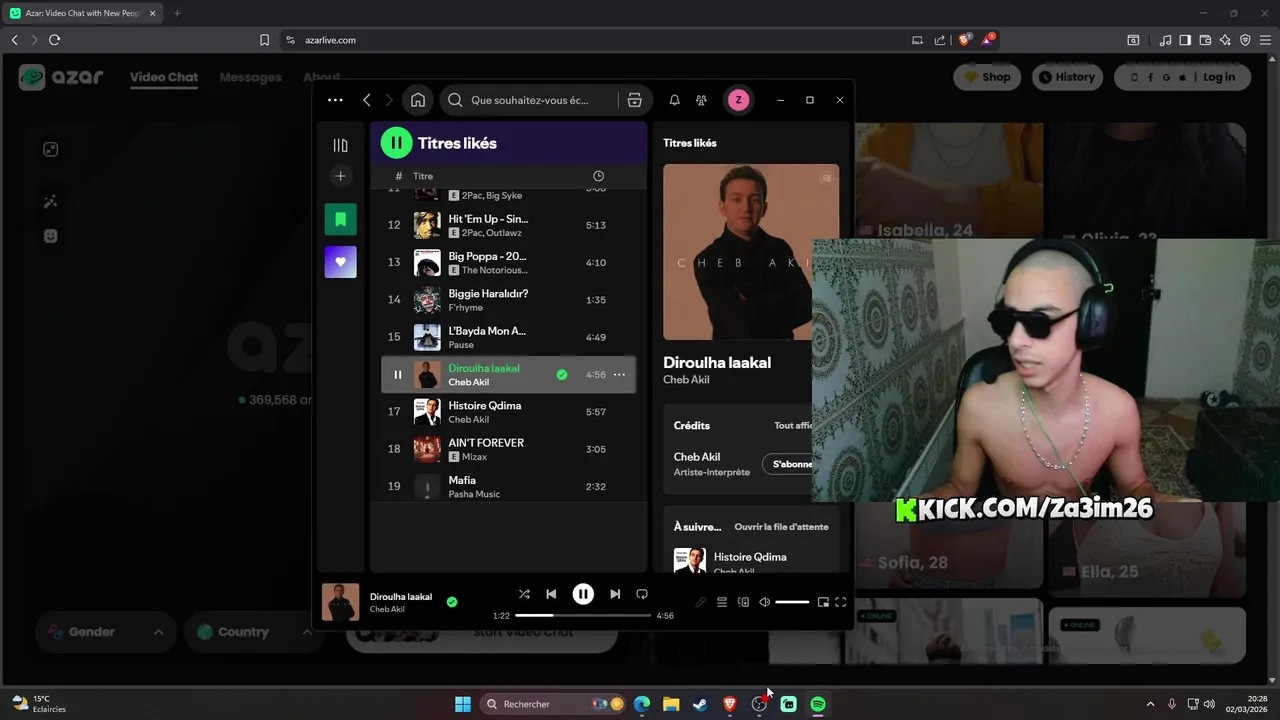Viewport: 1280px width, 720px height.
Task: Open Spotify three-dot main menu
Action: click(x=335, y=100)
